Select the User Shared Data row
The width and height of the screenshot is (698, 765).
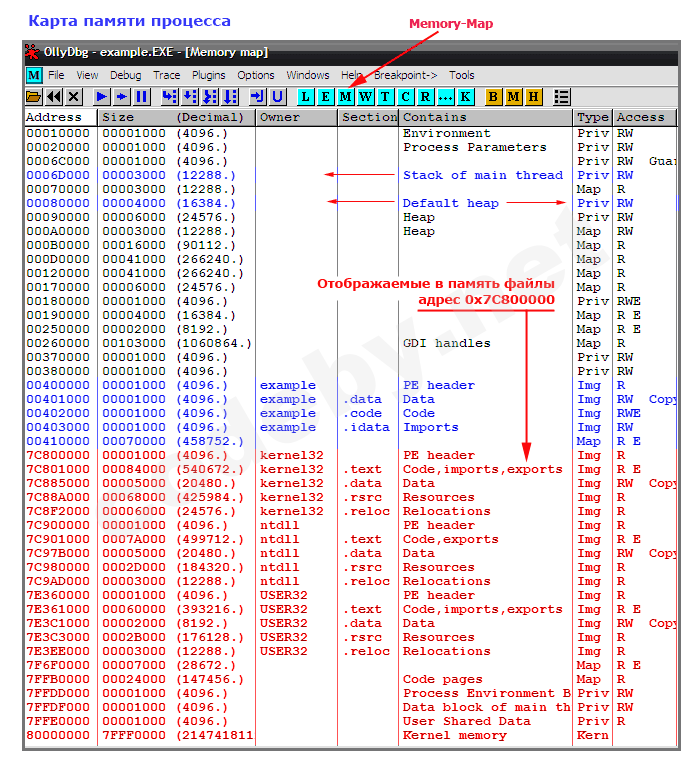point(351,721)
